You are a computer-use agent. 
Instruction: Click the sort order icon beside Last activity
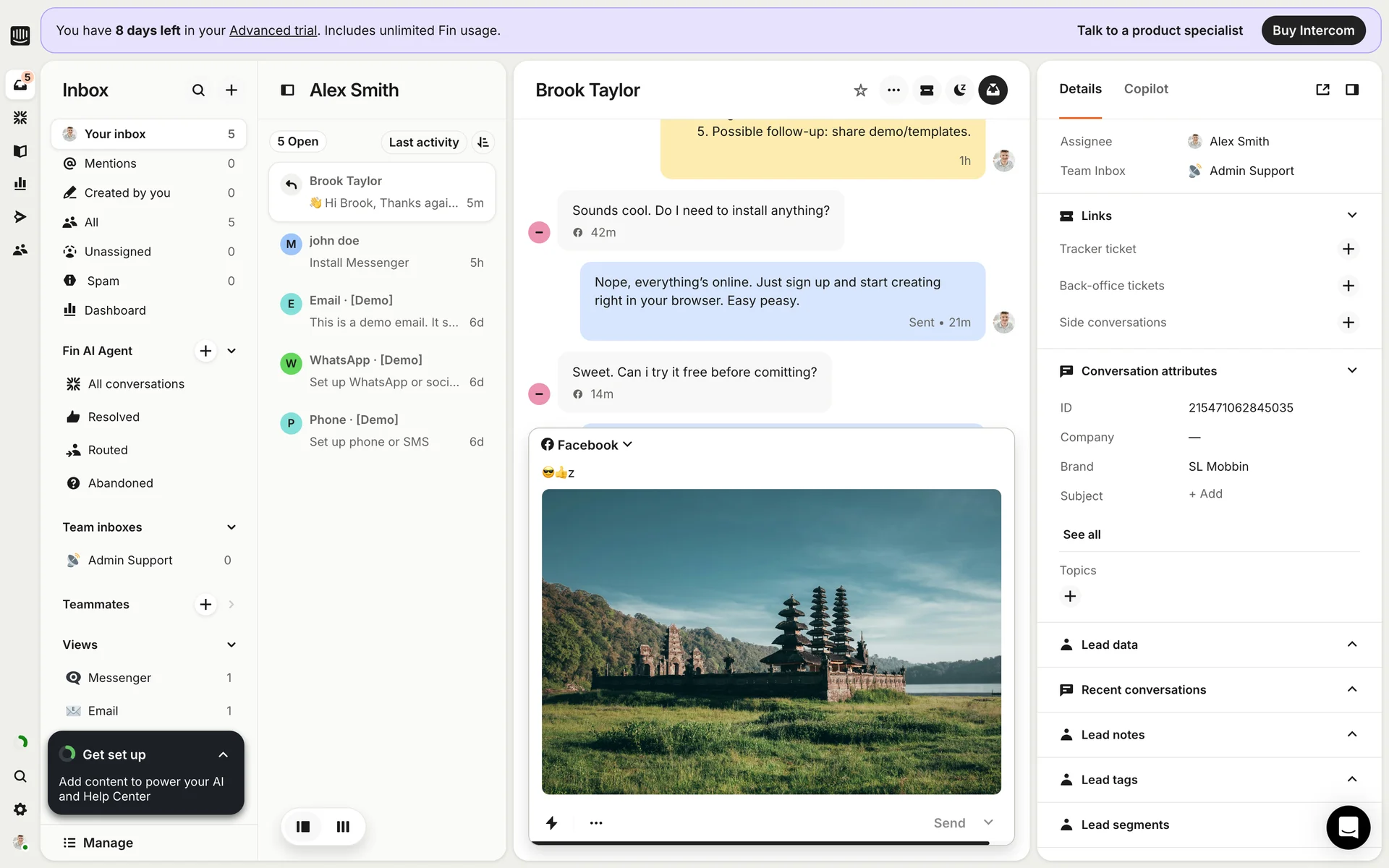tap(483, 142)
